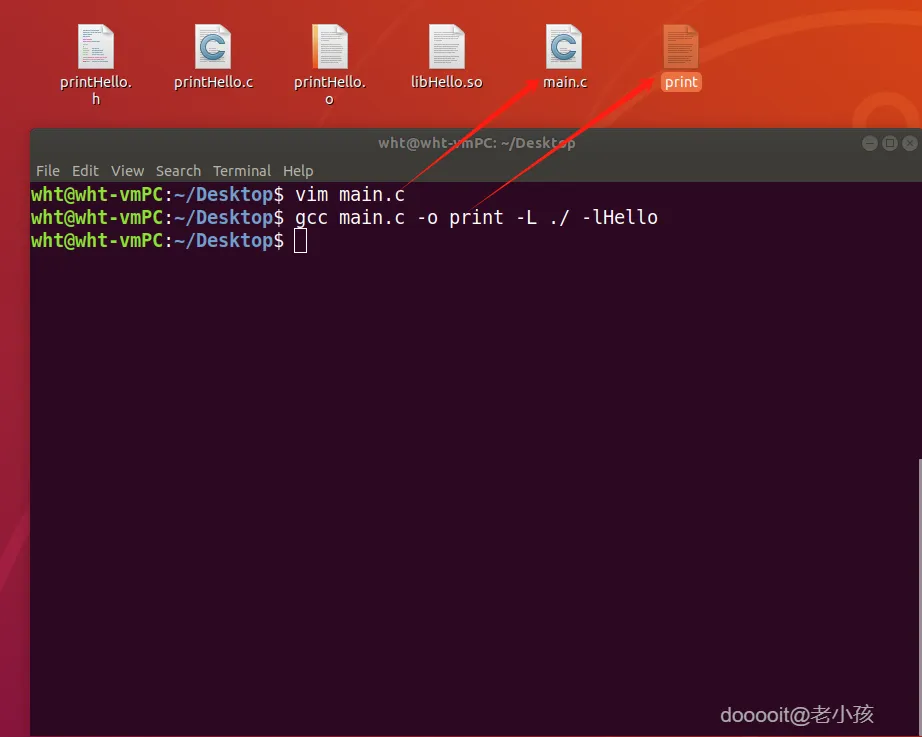Select the printHello.o file icon
922x737 pixels.
(330, 46)
